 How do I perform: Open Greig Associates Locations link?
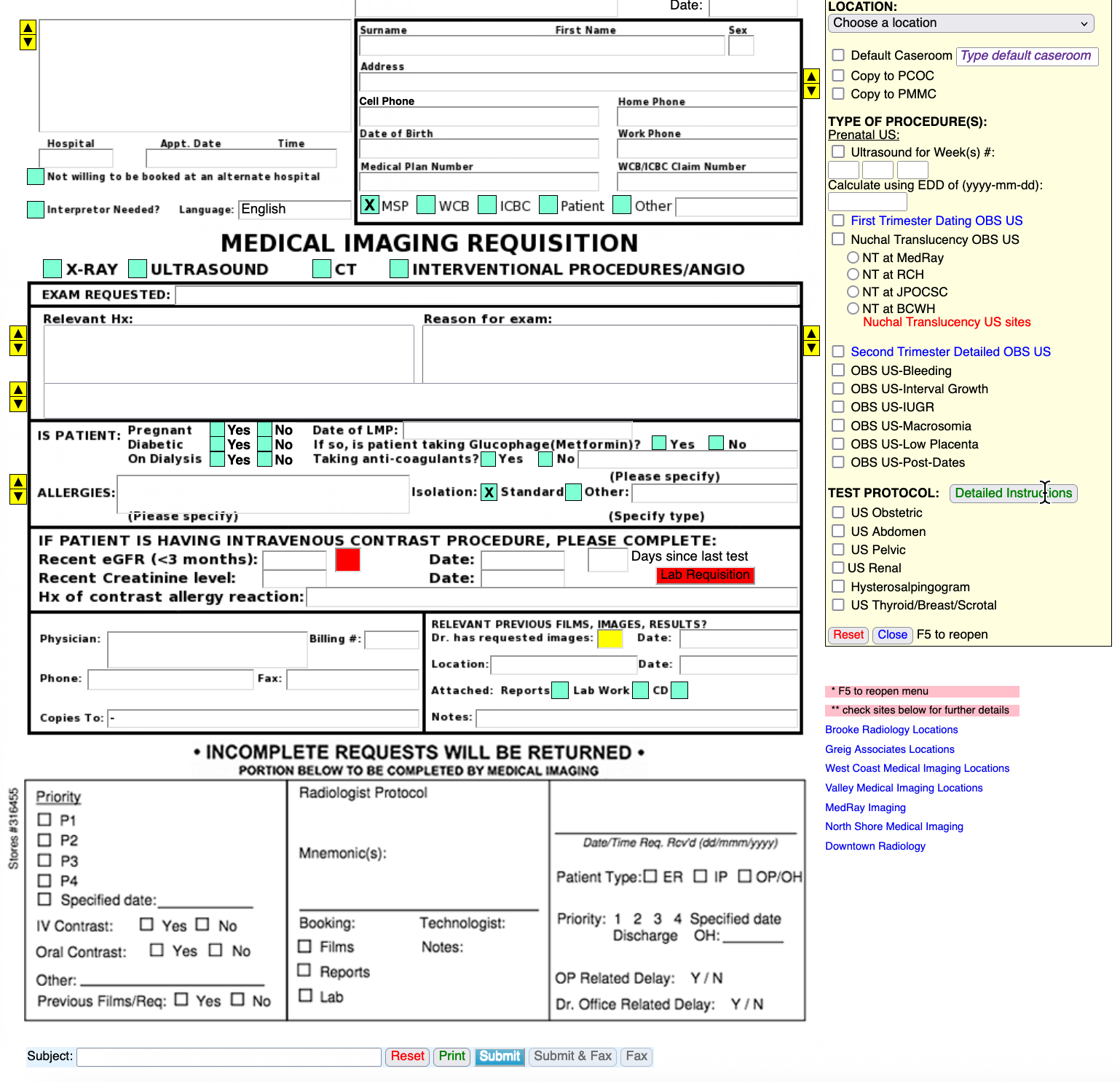(x=890, y=749)
